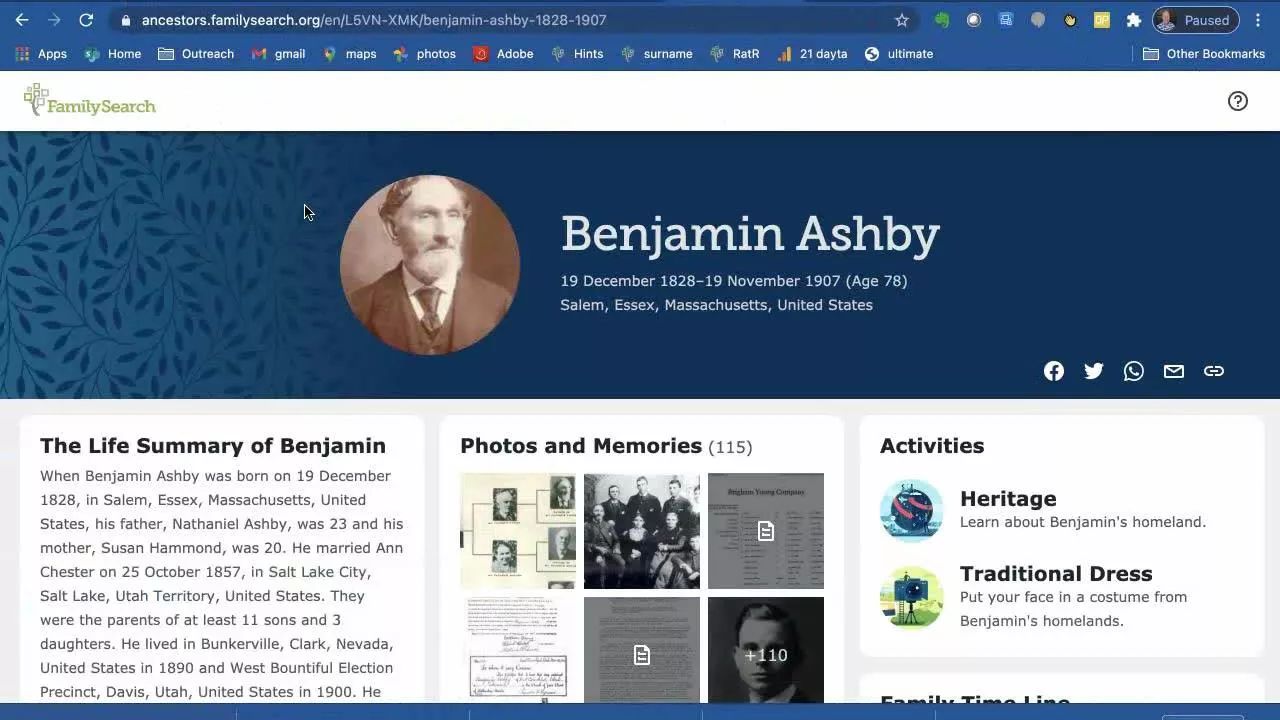1280x720 pixels.
Task: Copy the profile link using the chain icon
Action: 1214,371
